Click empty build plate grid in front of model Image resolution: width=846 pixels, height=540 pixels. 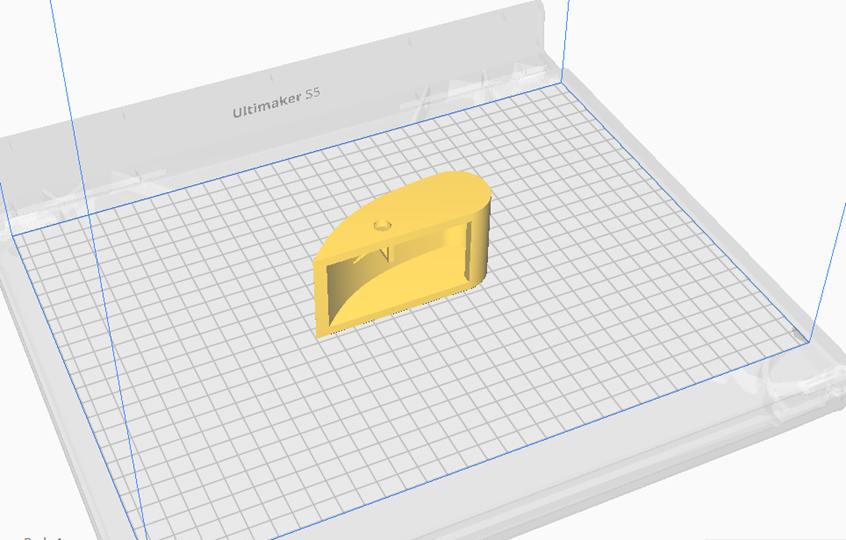point(420,420)
